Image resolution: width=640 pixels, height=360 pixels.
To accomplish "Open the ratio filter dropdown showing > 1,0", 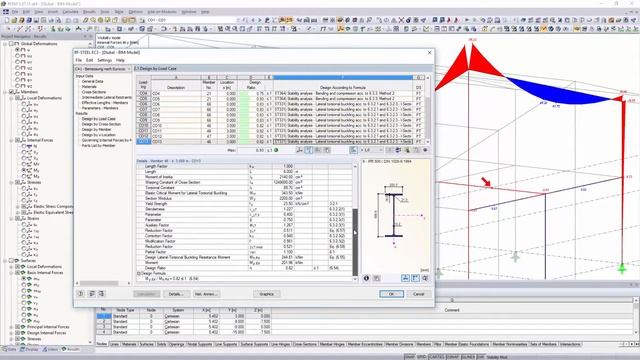I will coord(371,150).
